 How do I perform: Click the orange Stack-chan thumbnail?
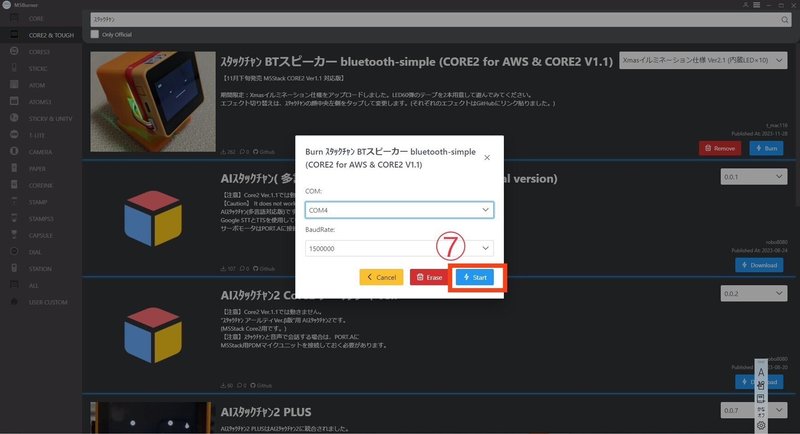coord(153,101)
